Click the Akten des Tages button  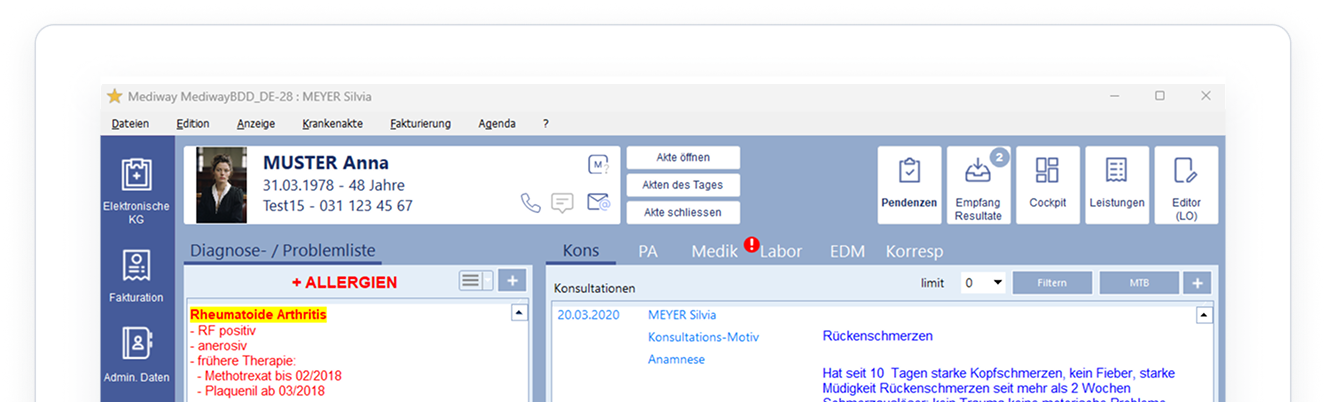[683, 185]
